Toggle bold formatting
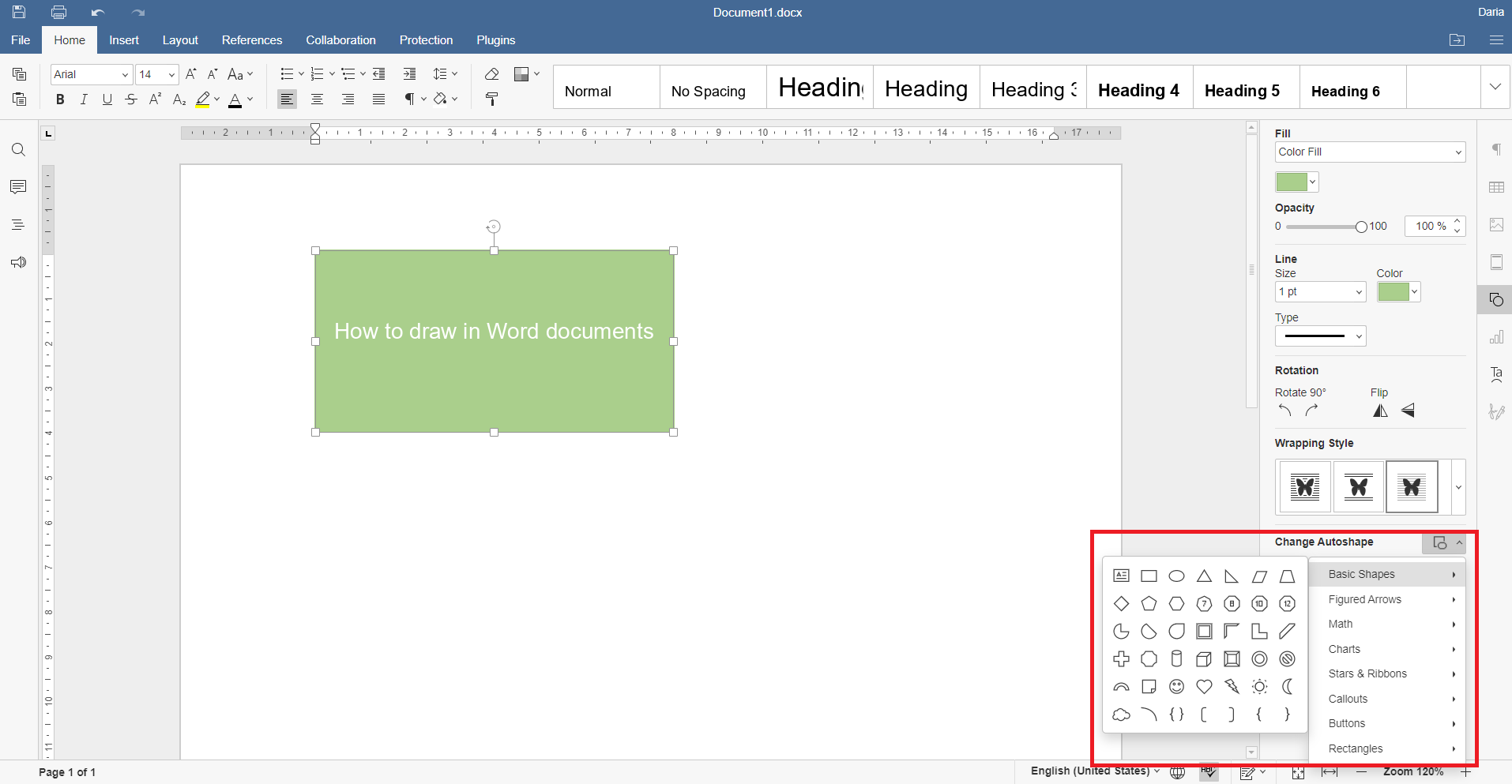The height and width of the screenshot is (784, 1512). (x=60, y=99)
